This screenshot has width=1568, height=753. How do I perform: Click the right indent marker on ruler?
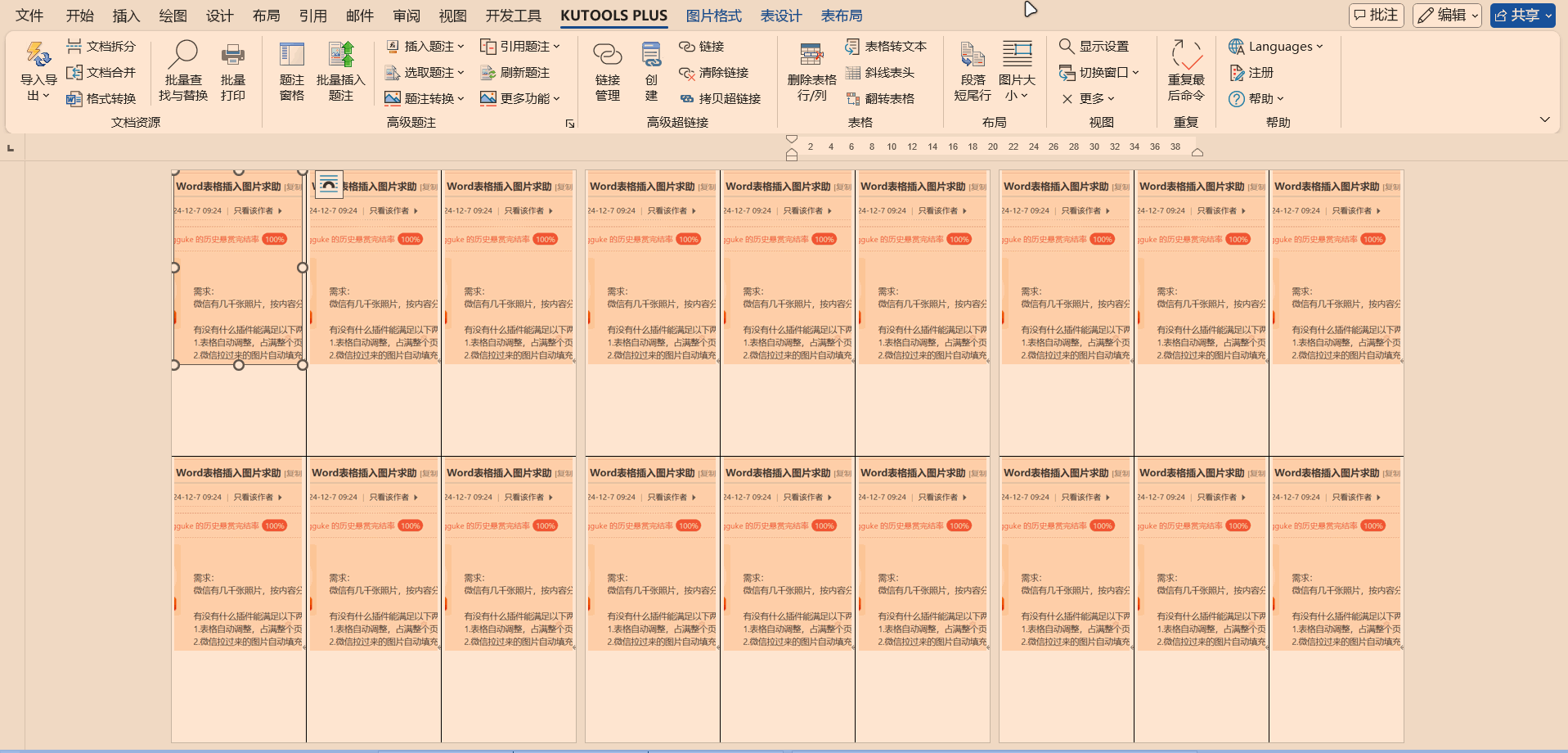(x=1197, y=152)
